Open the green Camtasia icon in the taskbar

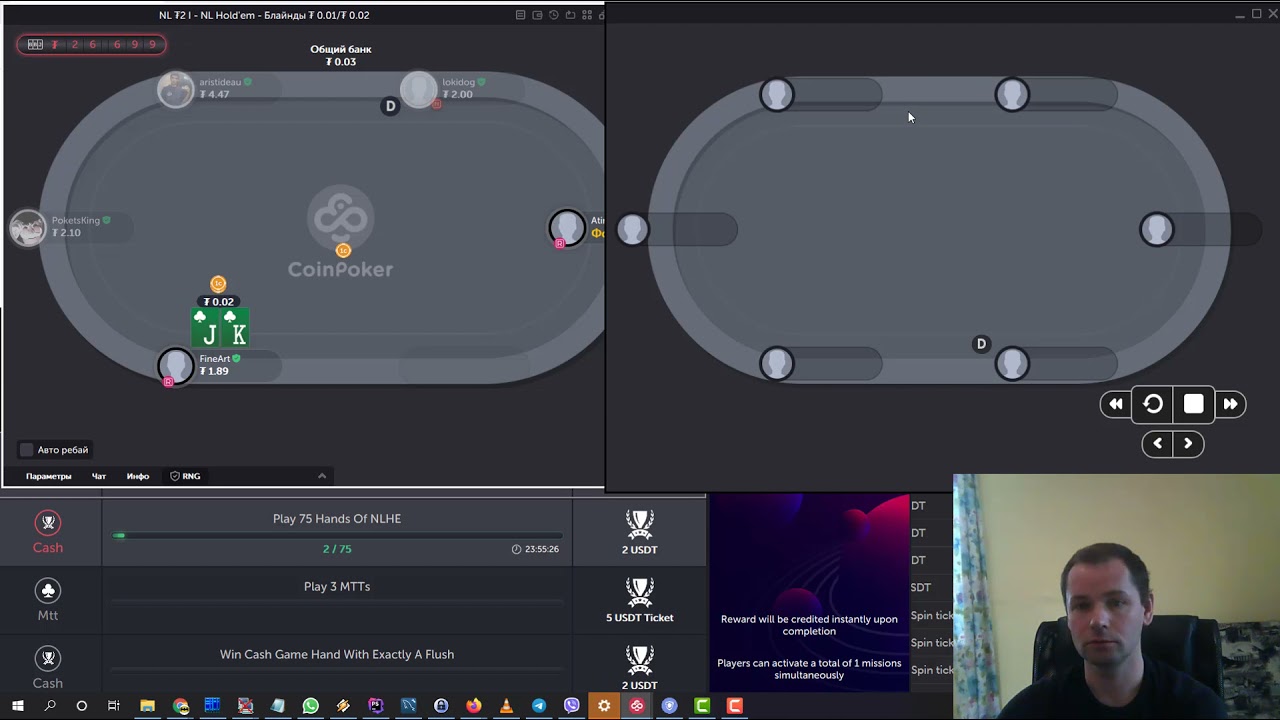point(702,706)
